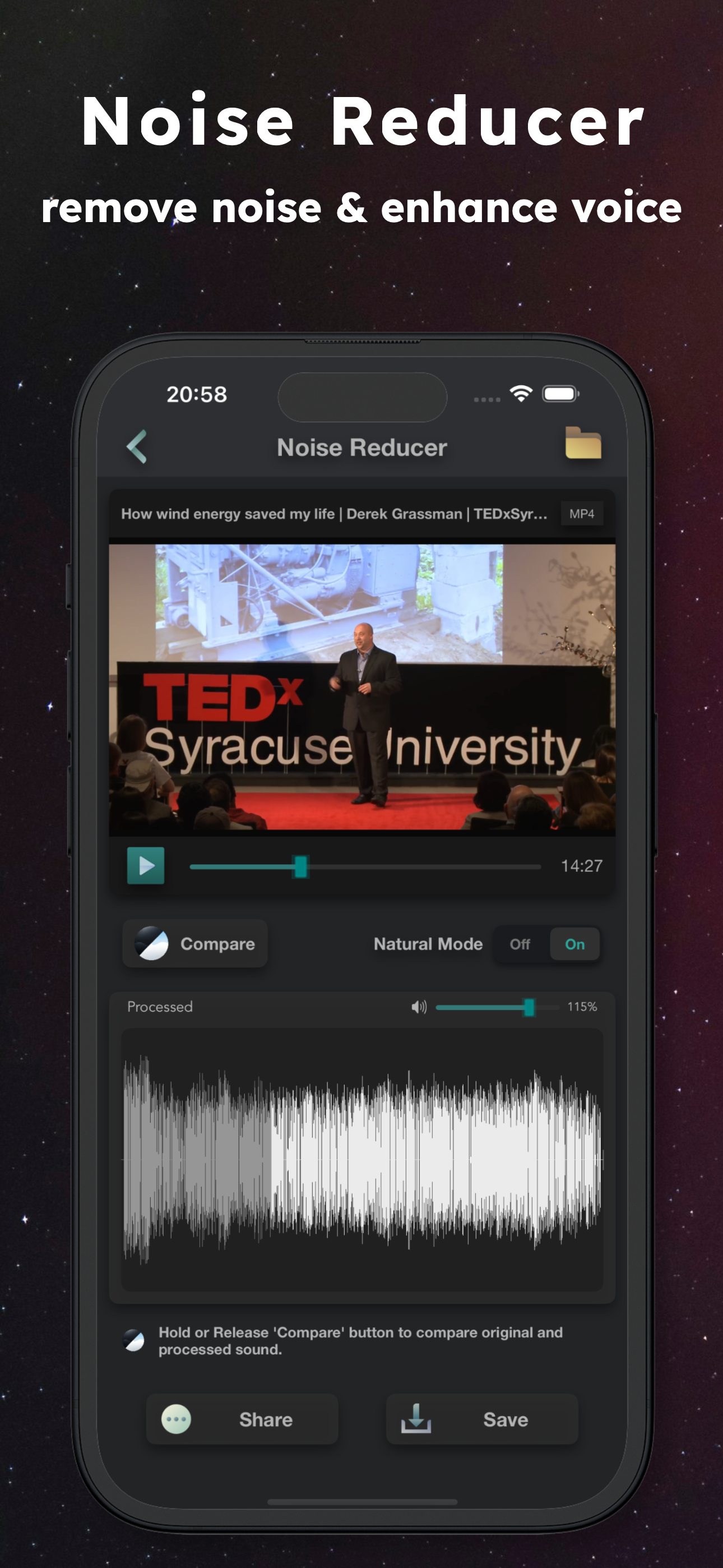Viewport: 723px width, 1568px height.
Task: Click the 'Noise Reducer' screen title in app header
Action: click(x=362, y=448)
